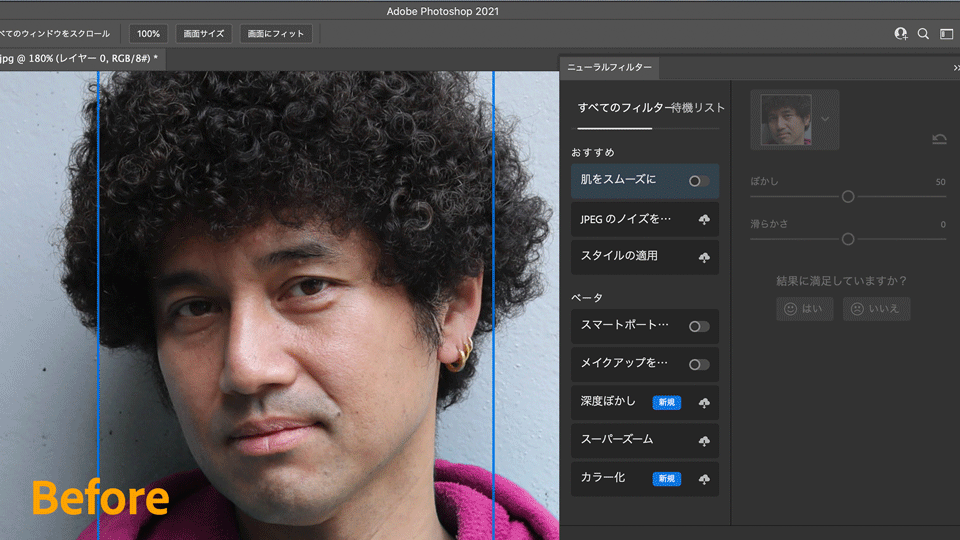Switch to すべてのフィルター tab
This screenshot has width=960, height=540.
[x=624, y=108]
